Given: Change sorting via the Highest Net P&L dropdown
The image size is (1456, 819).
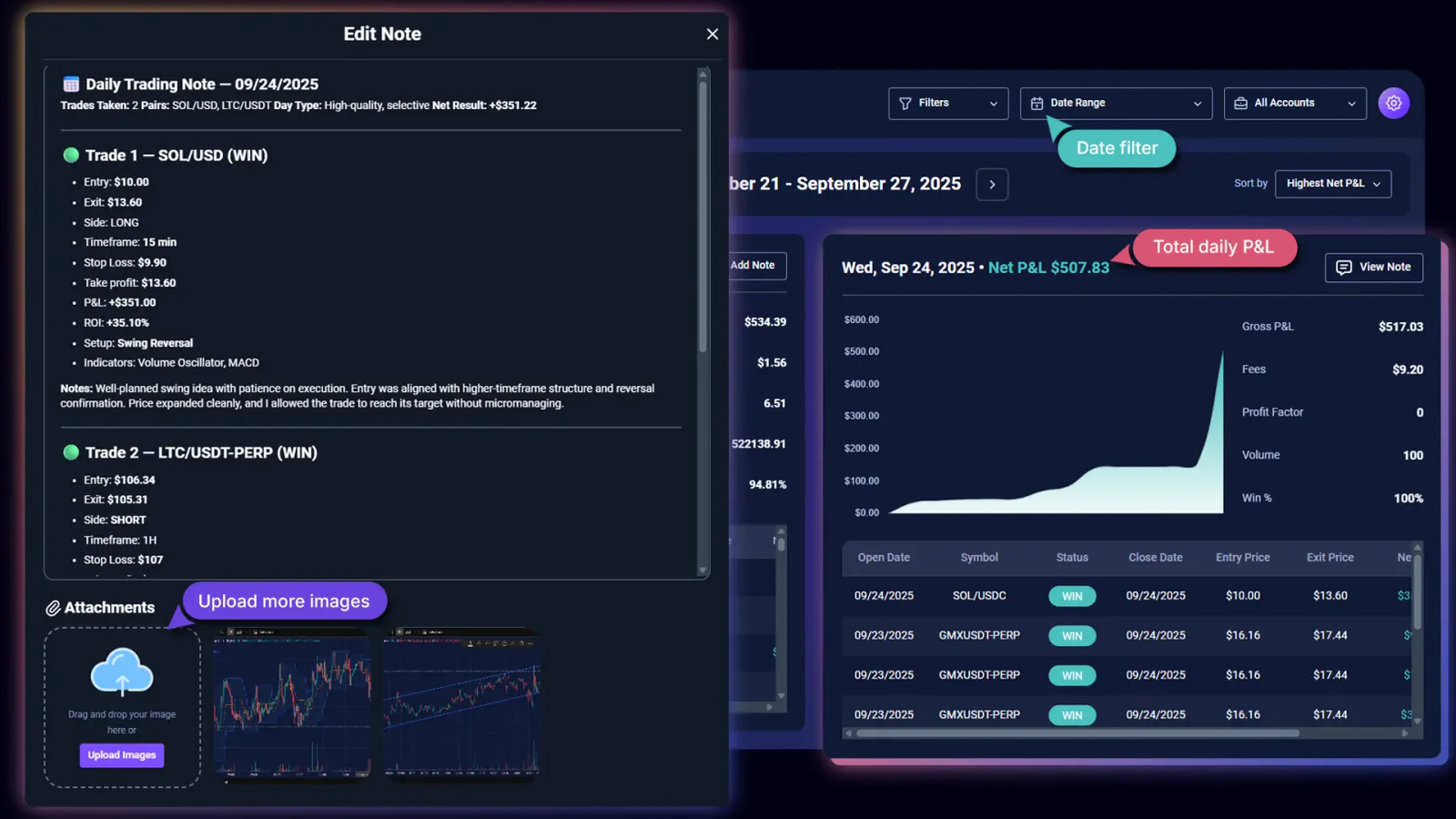Looking at the screenshot, I should pyautogui.click(x=1332, y=183).
